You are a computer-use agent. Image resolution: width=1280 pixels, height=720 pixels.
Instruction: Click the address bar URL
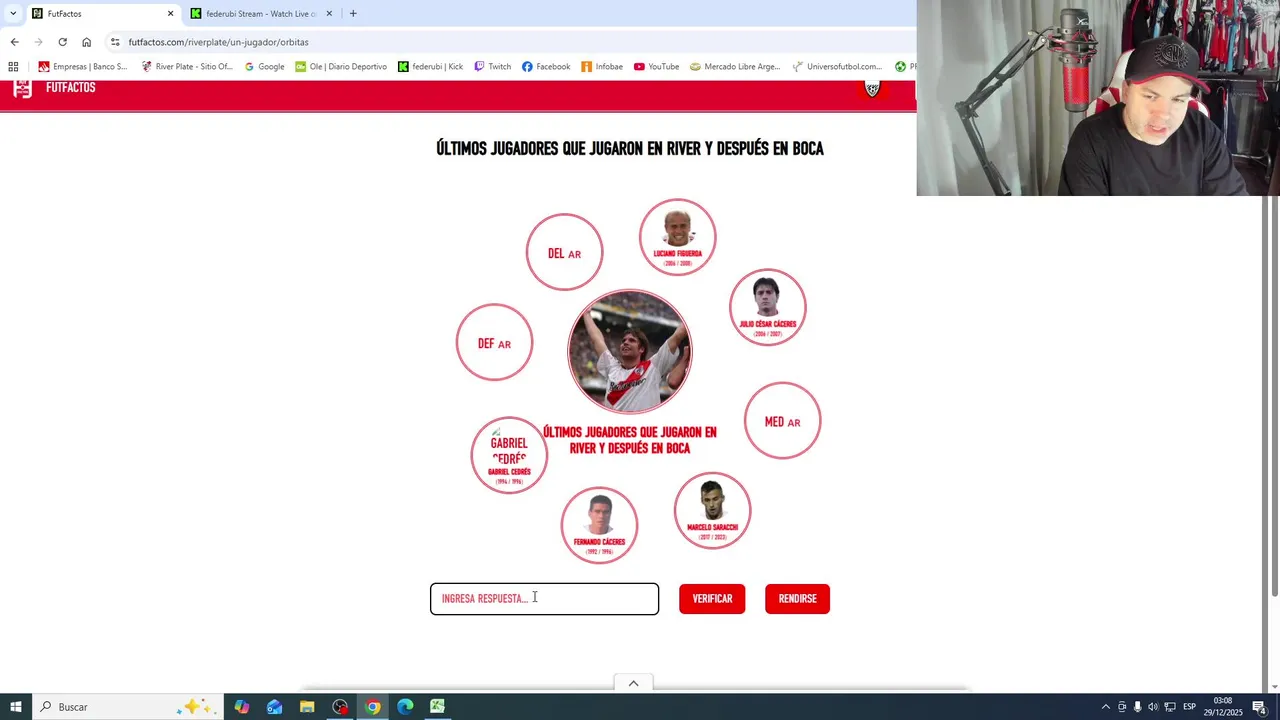click(218, 42)
